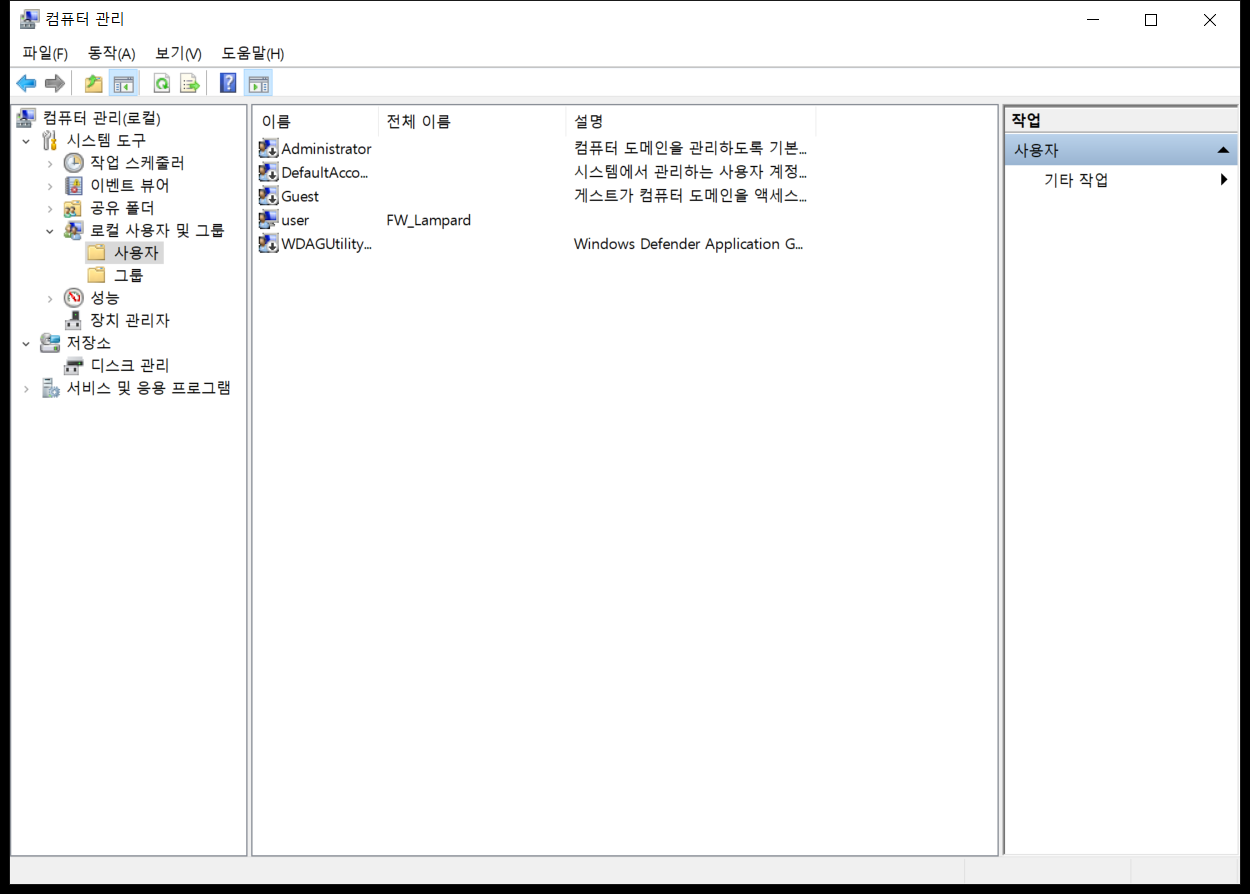Open the 기타 작업 submenu arrow
The image size is (1250, 894).
coord(1224,180)
